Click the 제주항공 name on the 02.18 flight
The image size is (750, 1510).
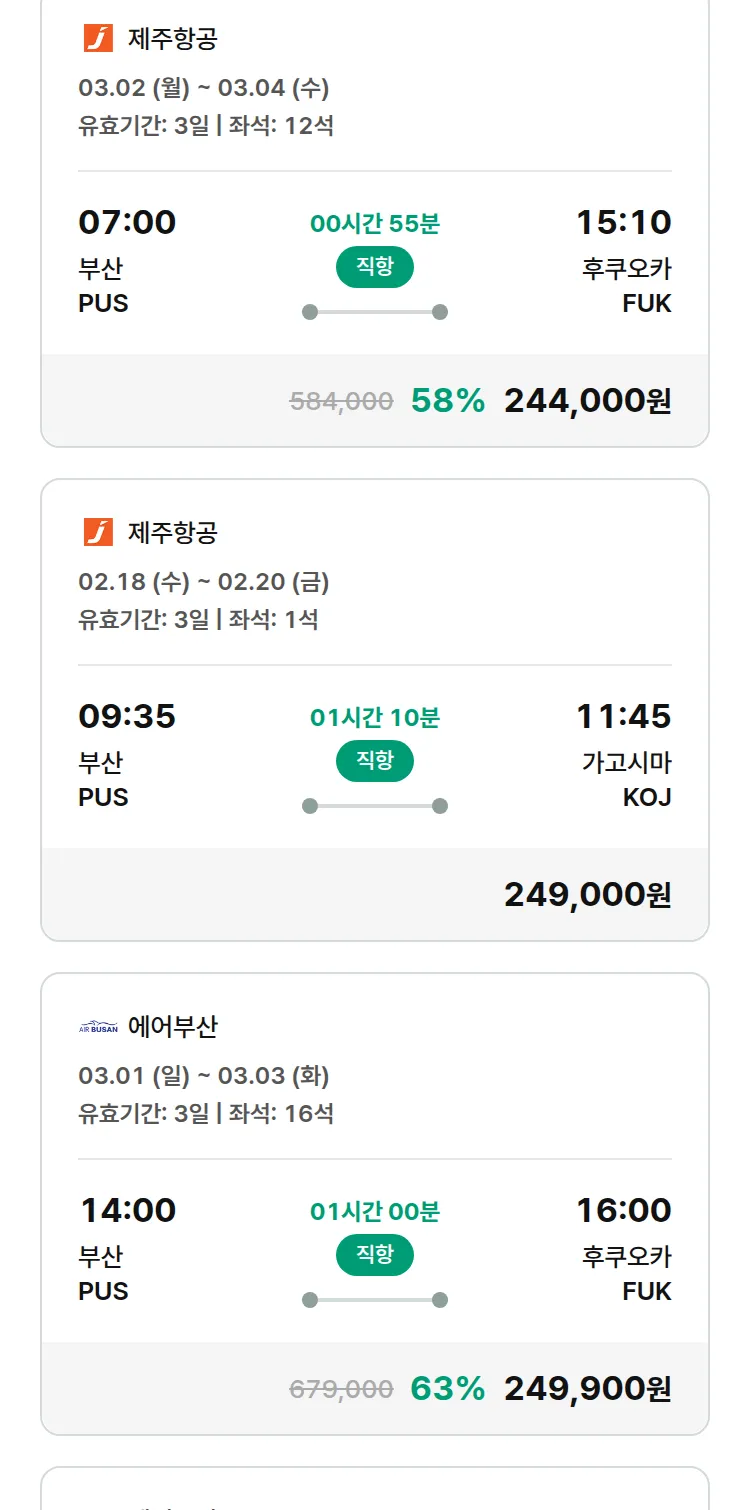173,532
